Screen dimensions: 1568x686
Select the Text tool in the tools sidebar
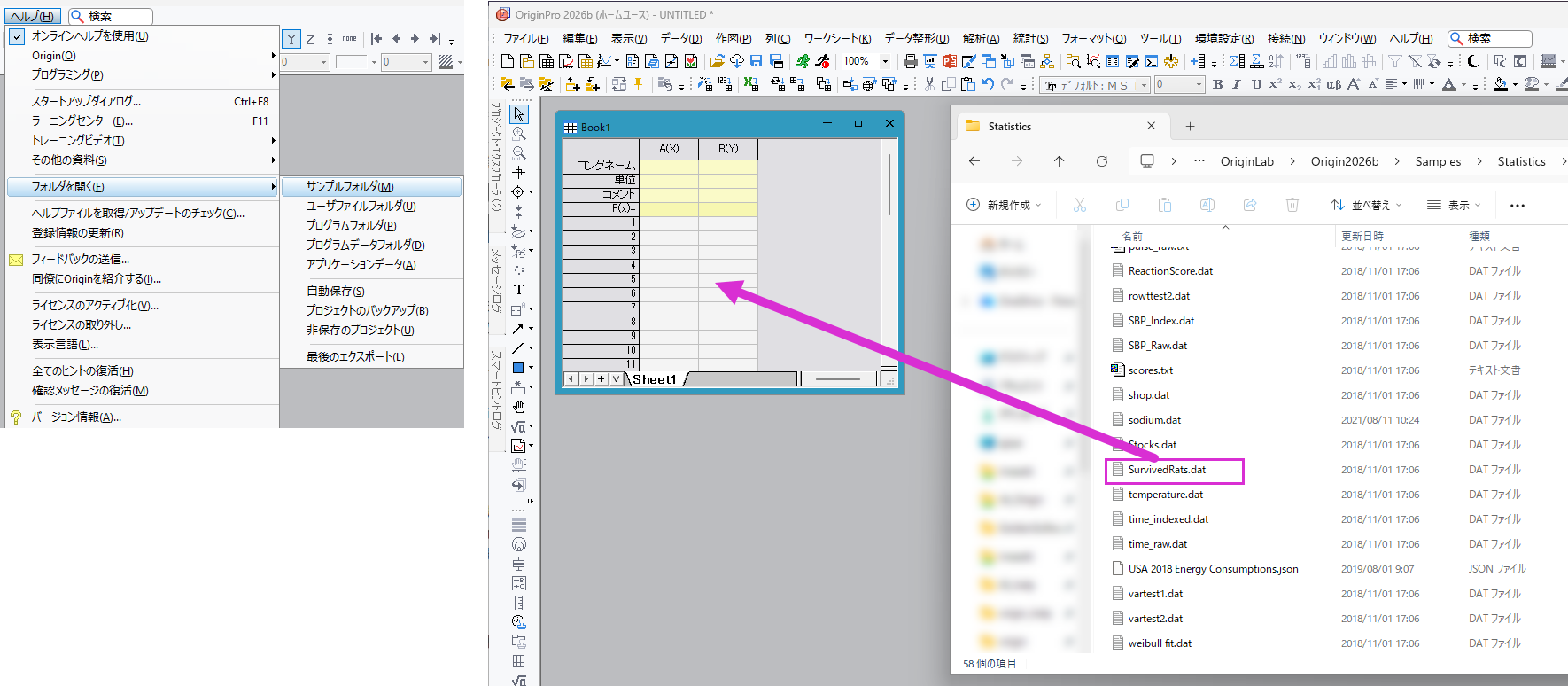tap(519, 290)
